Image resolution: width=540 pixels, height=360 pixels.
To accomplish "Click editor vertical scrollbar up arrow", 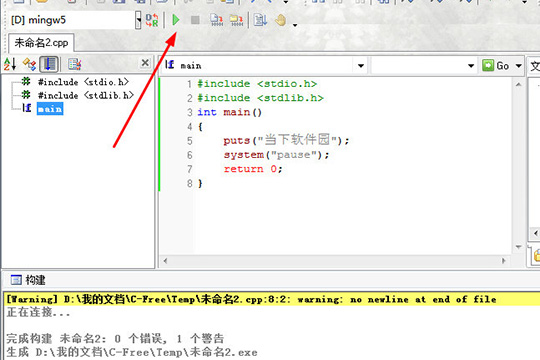I will 518,84.
